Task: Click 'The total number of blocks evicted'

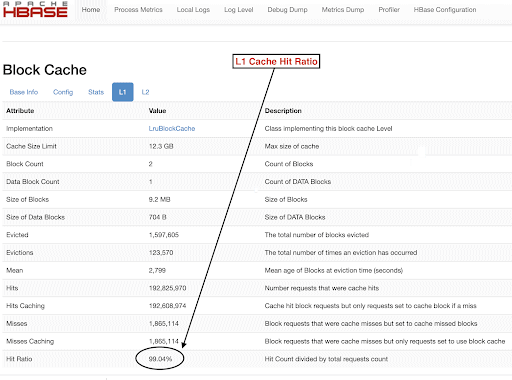Action: click(x=317, y=235)
